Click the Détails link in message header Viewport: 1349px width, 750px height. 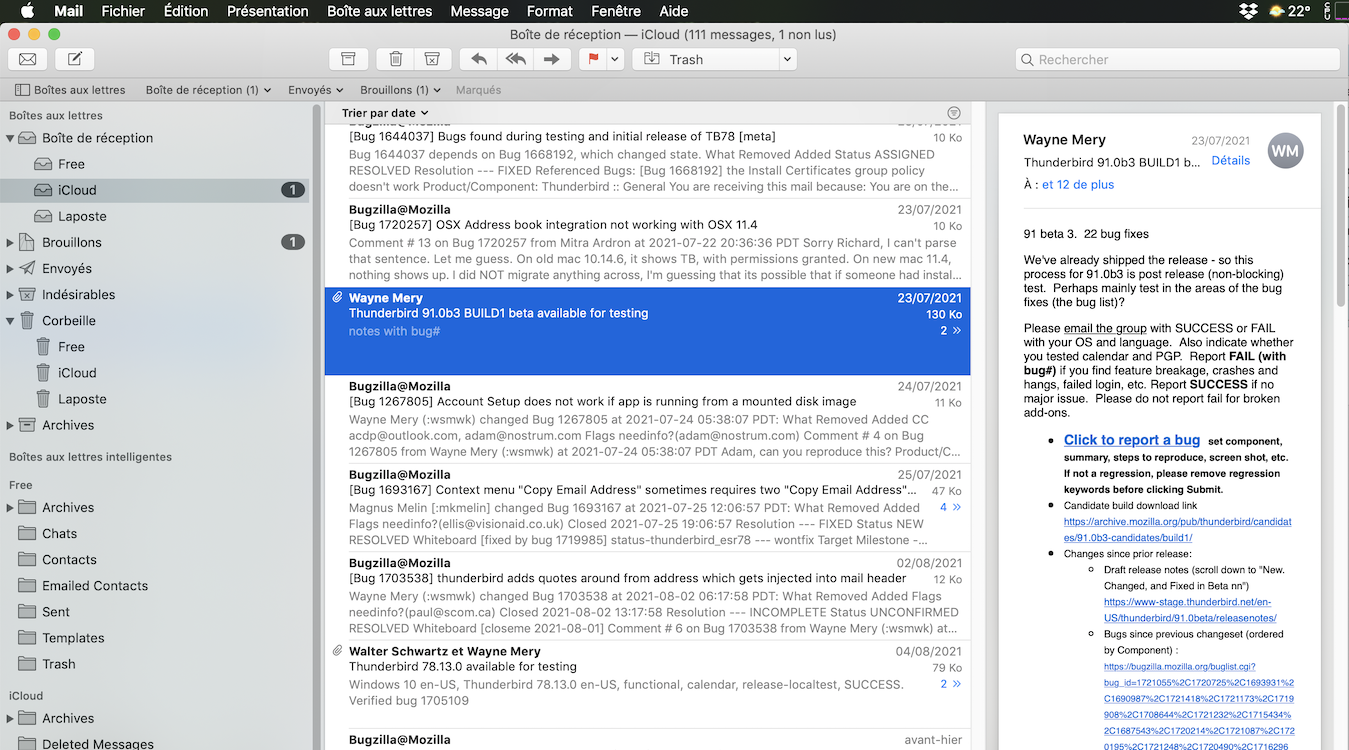click(x=1230, y=160)
